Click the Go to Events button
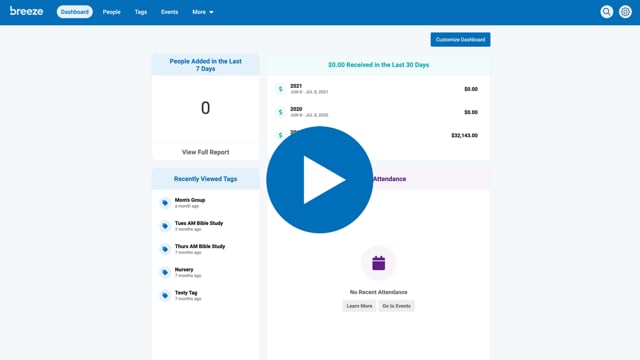 coord(396,306)
